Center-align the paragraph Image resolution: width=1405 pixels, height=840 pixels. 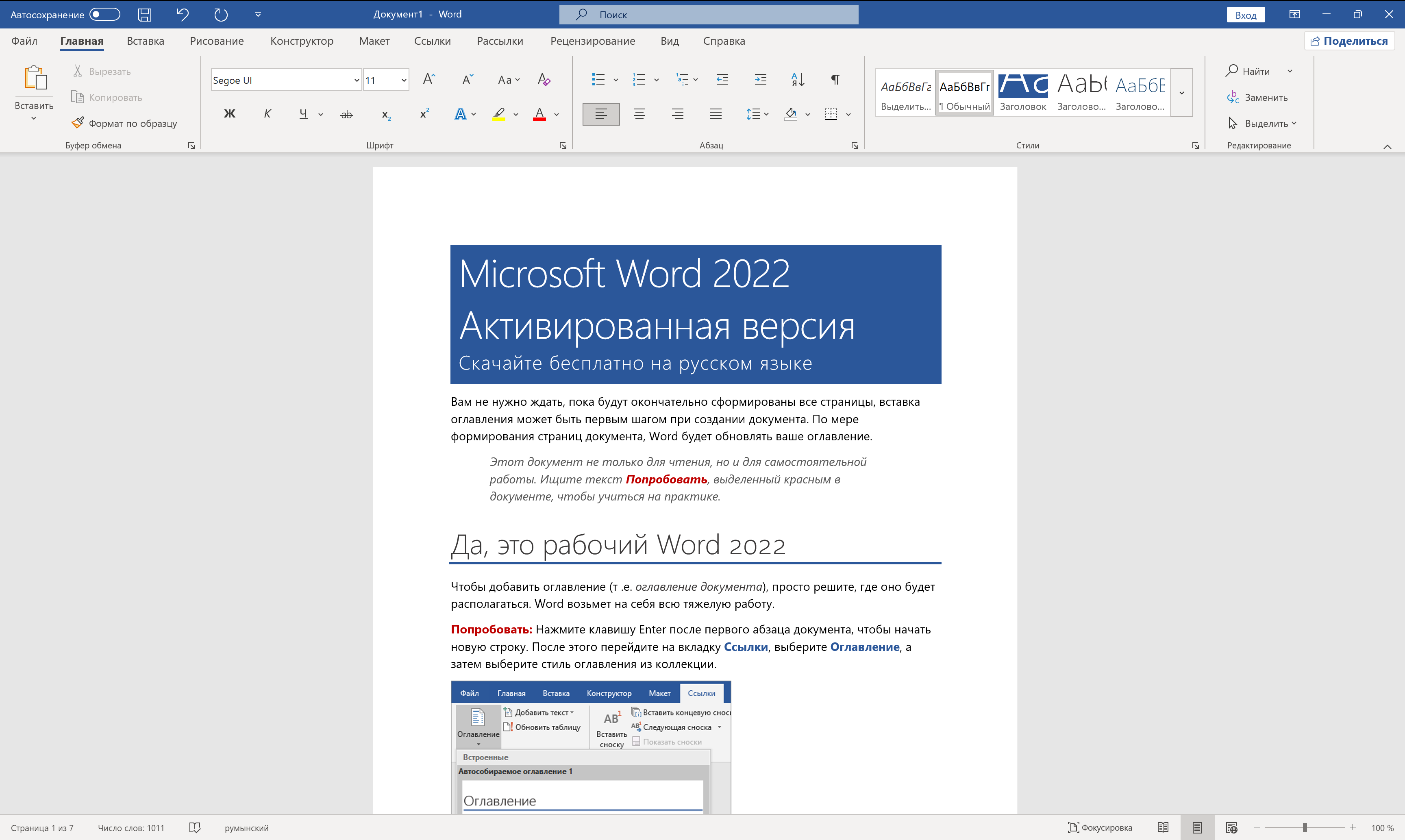(639, 114)
